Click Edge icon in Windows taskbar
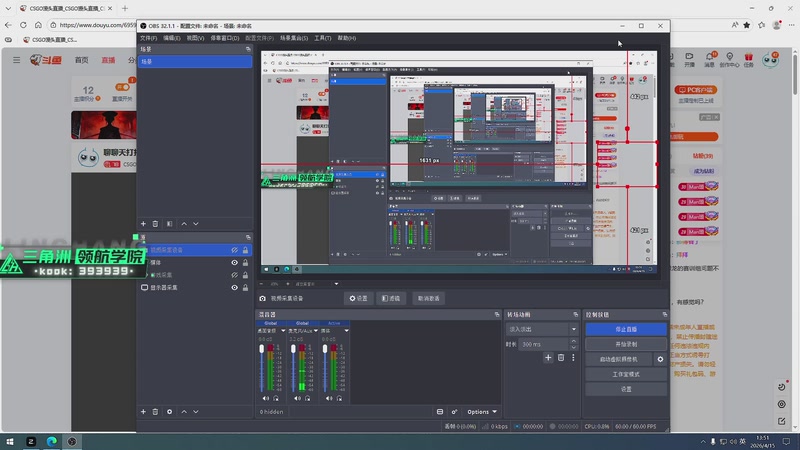800x450 pixels. pos(52,441)
